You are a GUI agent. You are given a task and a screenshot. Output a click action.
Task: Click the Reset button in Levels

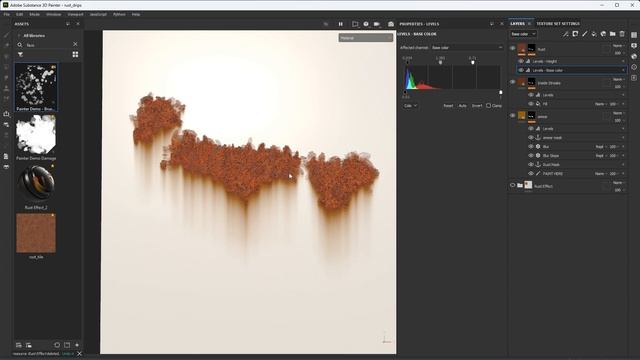tap(448, 106)
